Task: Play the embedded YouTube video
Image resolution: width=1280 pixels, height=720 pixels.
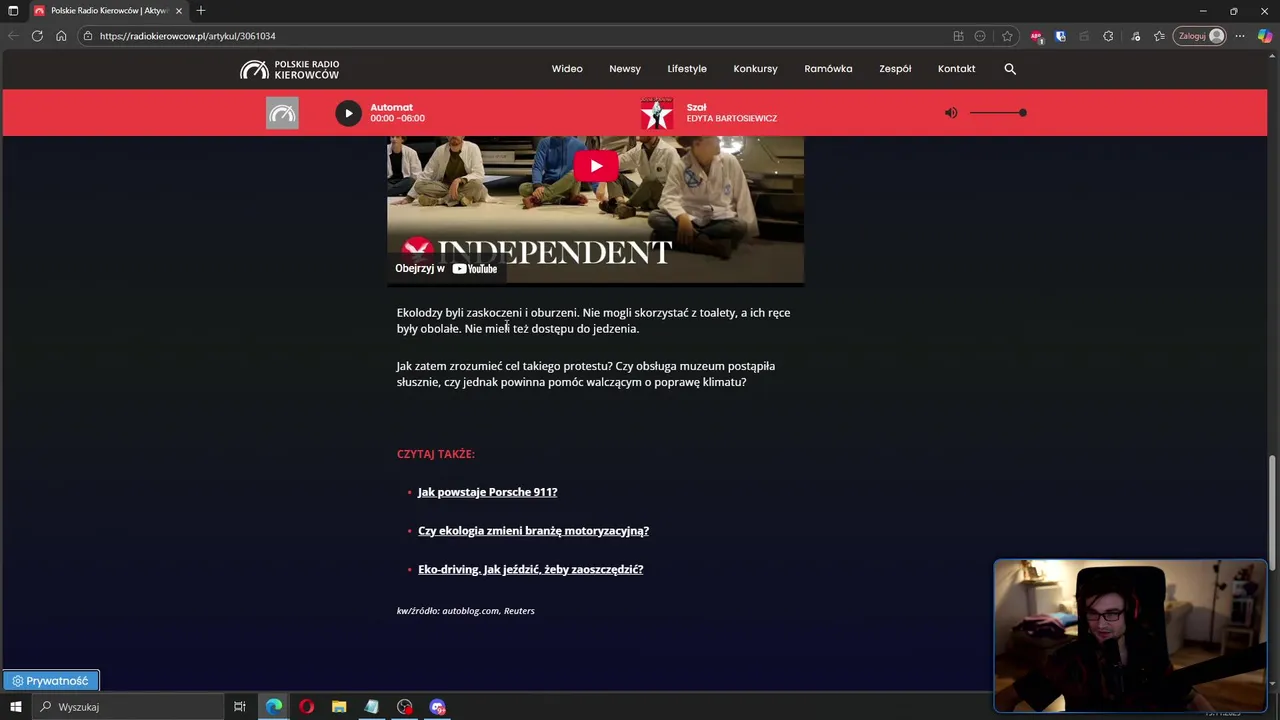Action: click(596, 166)
